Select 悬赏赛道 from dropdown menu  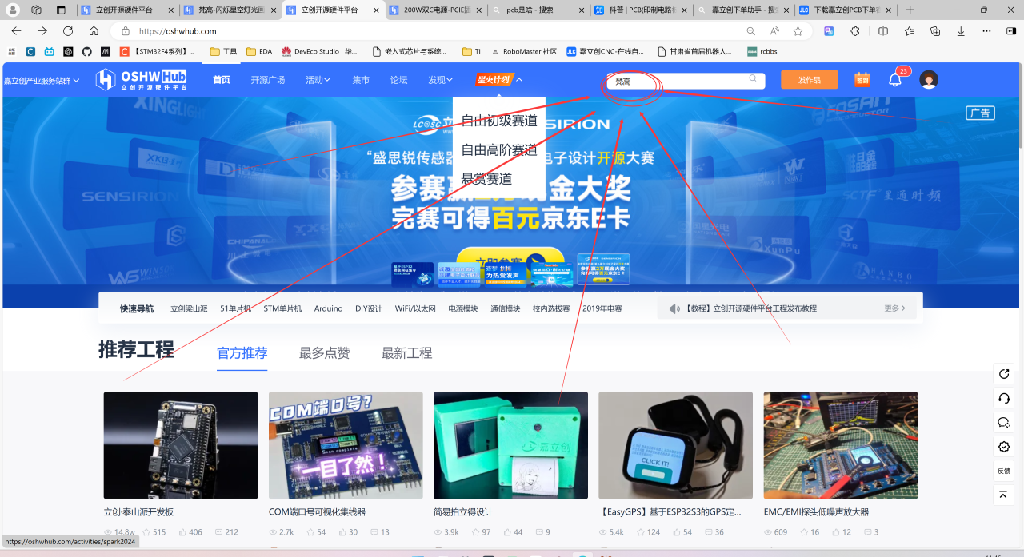pos(487,179)
